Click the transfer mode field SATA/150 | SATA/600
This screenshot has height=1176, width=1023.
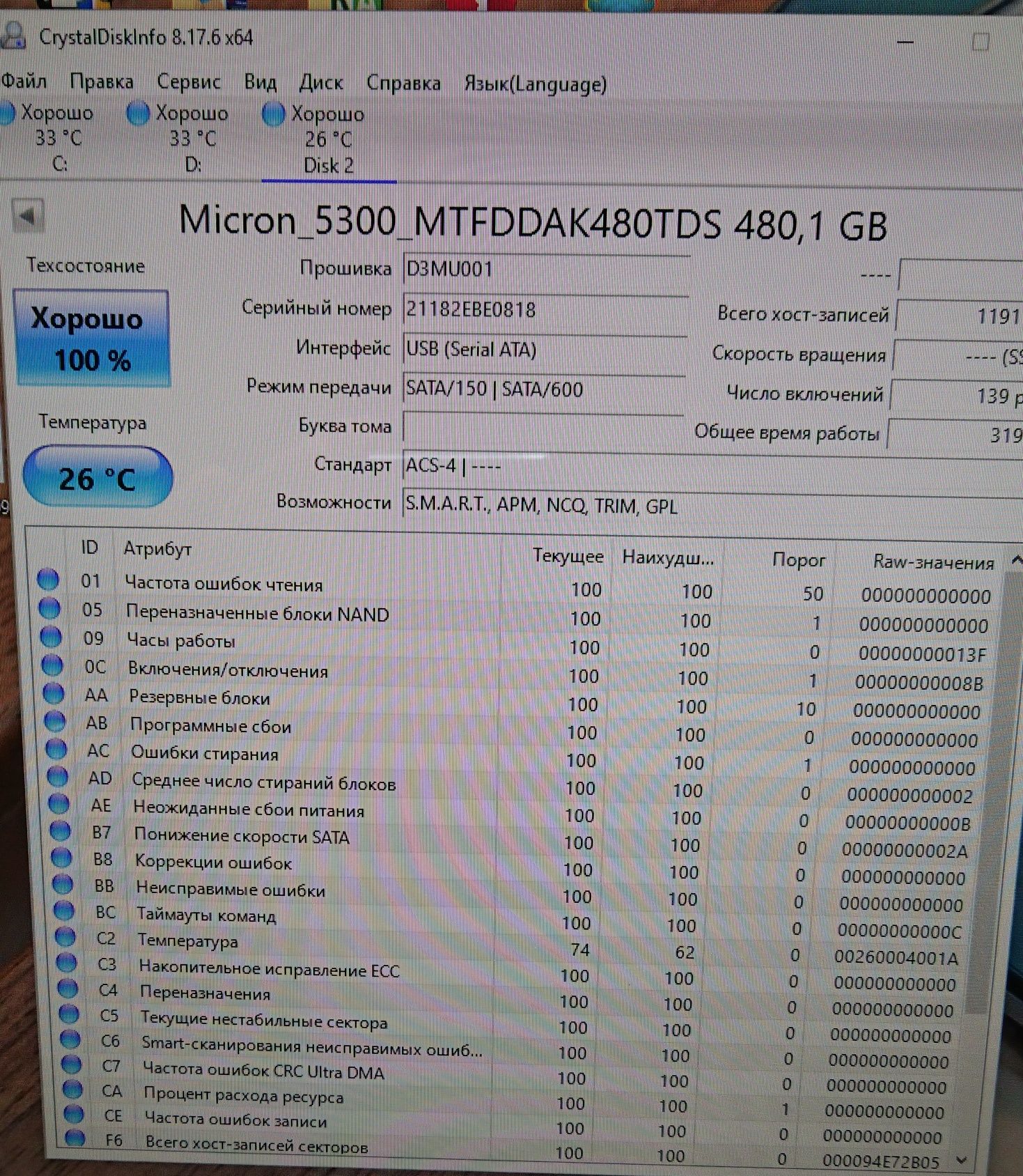[543, 388]
